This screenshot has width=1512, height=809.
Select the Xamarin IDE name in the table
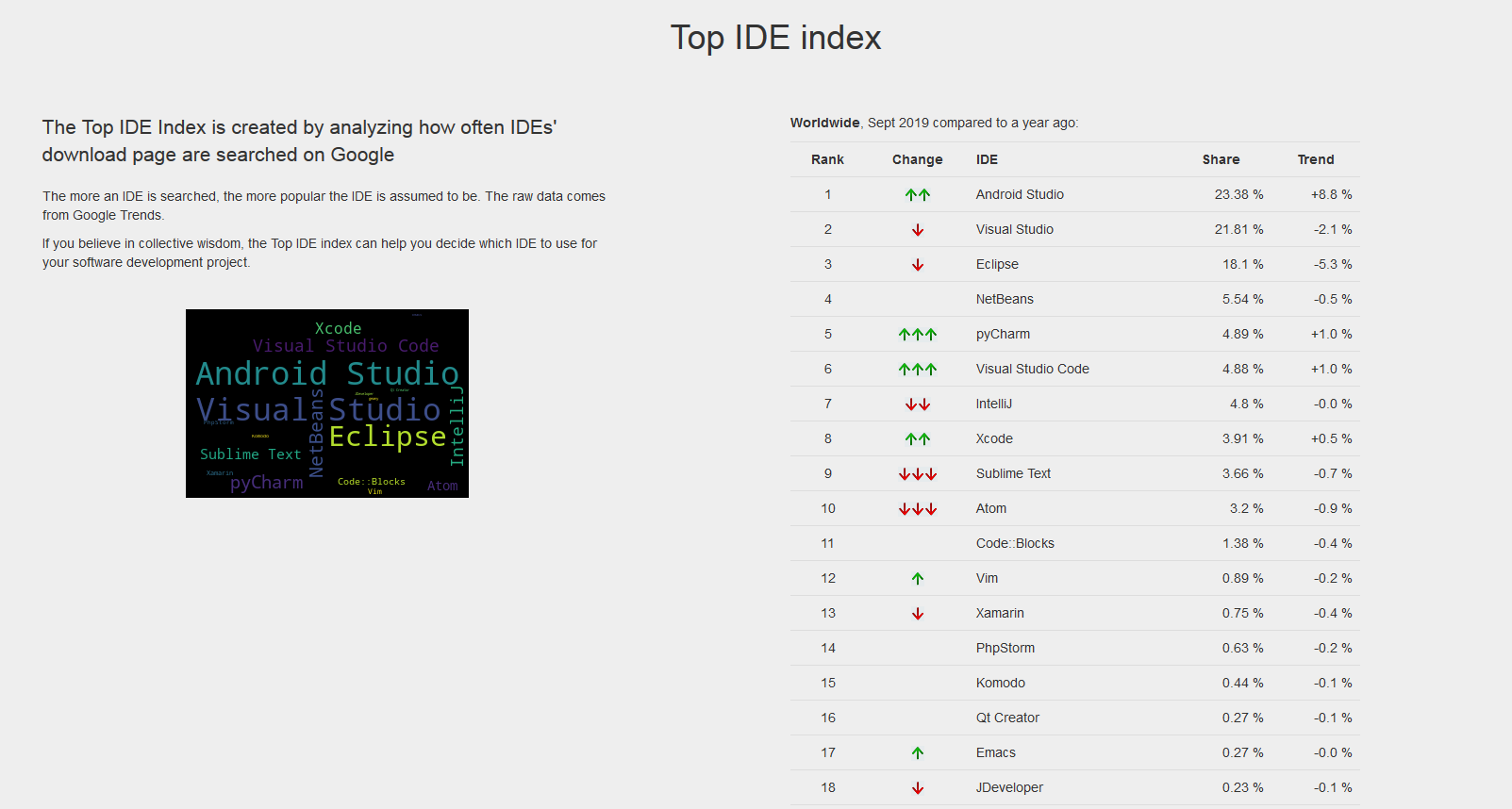[1000, 613]
